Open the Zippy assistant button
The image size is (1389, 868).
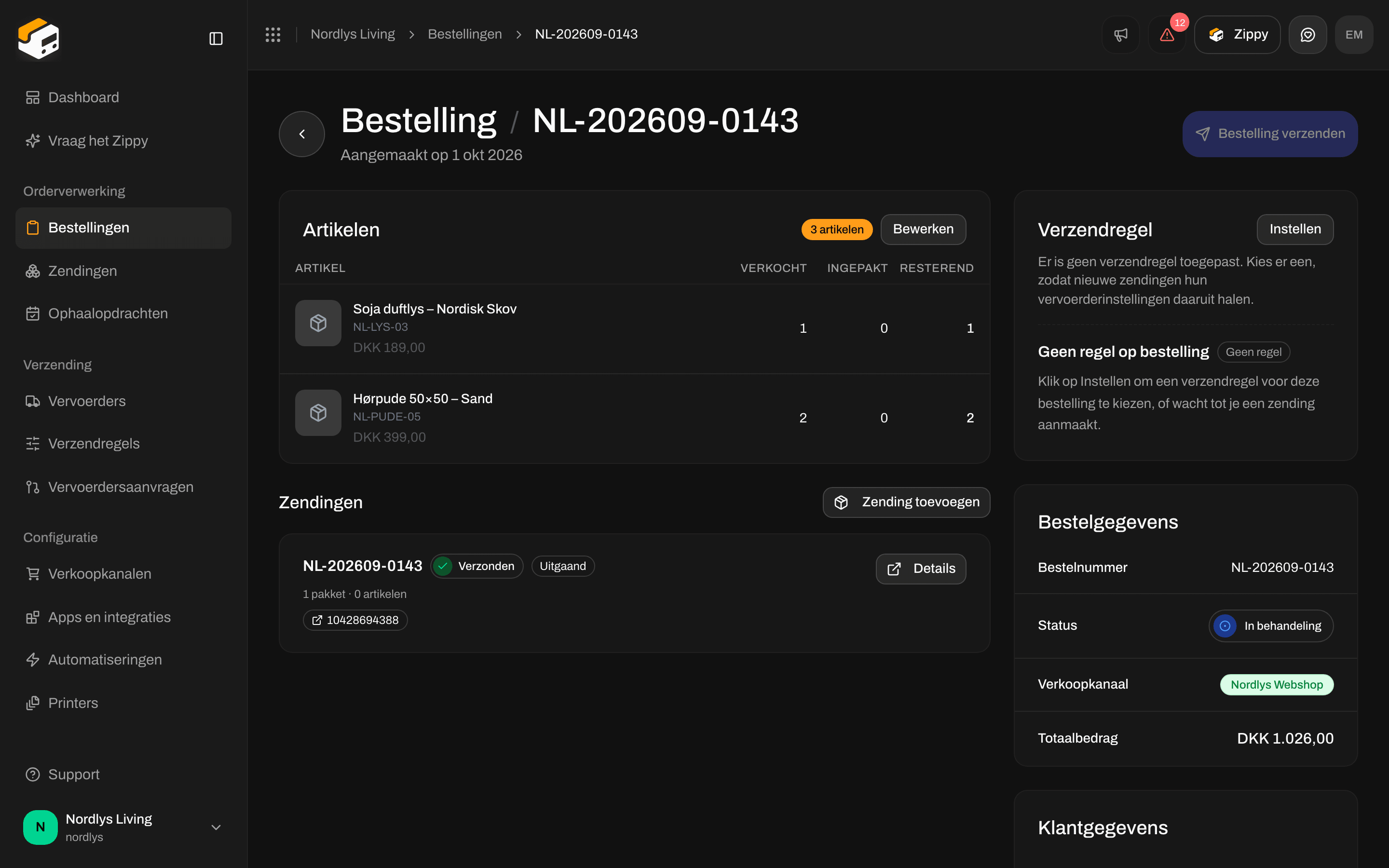click(x=1237, y=34)
